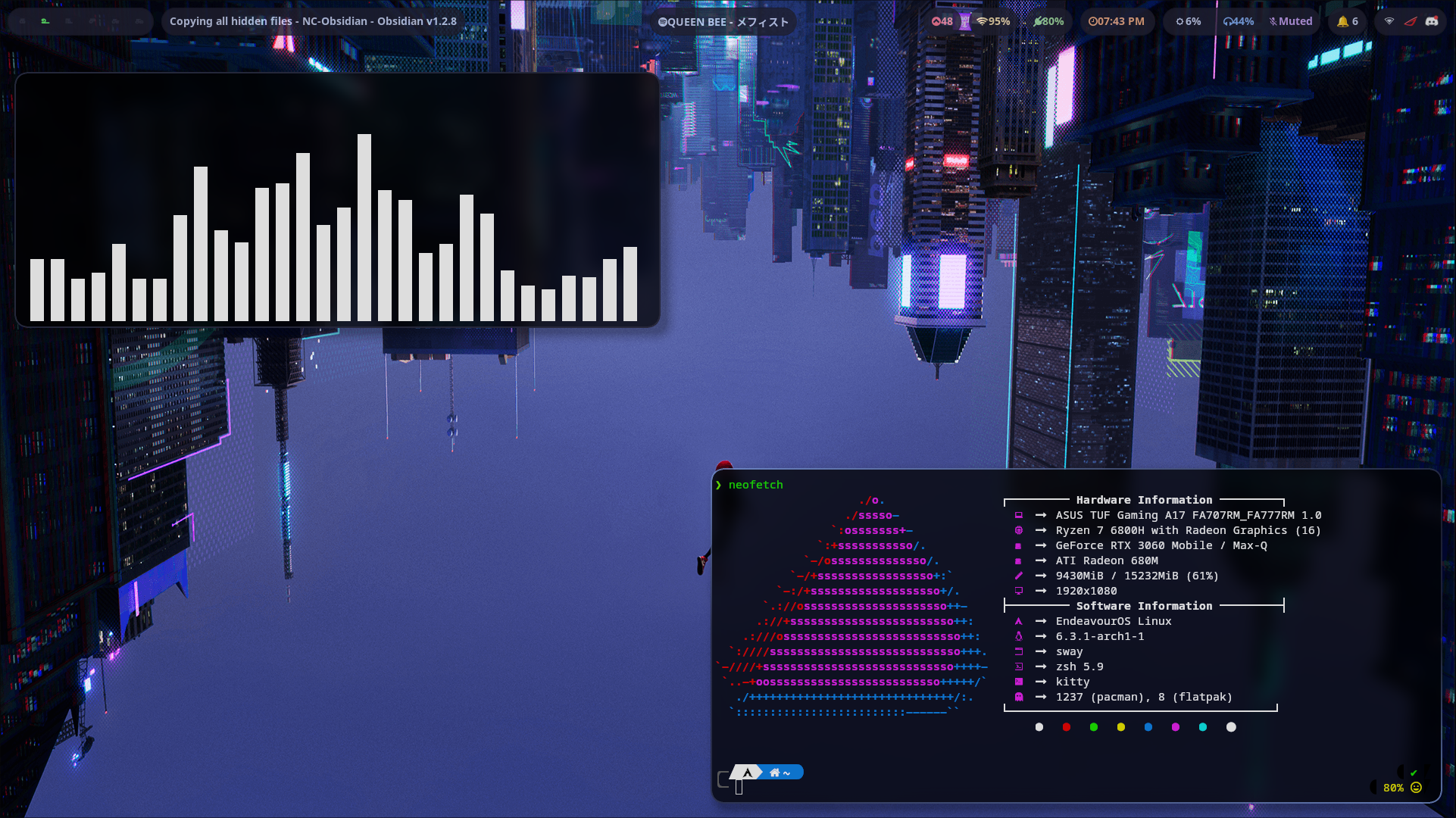This screenshot has width=1456, height=818.
Task: Click the Spotify QUEEN BEE now-playing widget
Action: click(x=723, y=21)
